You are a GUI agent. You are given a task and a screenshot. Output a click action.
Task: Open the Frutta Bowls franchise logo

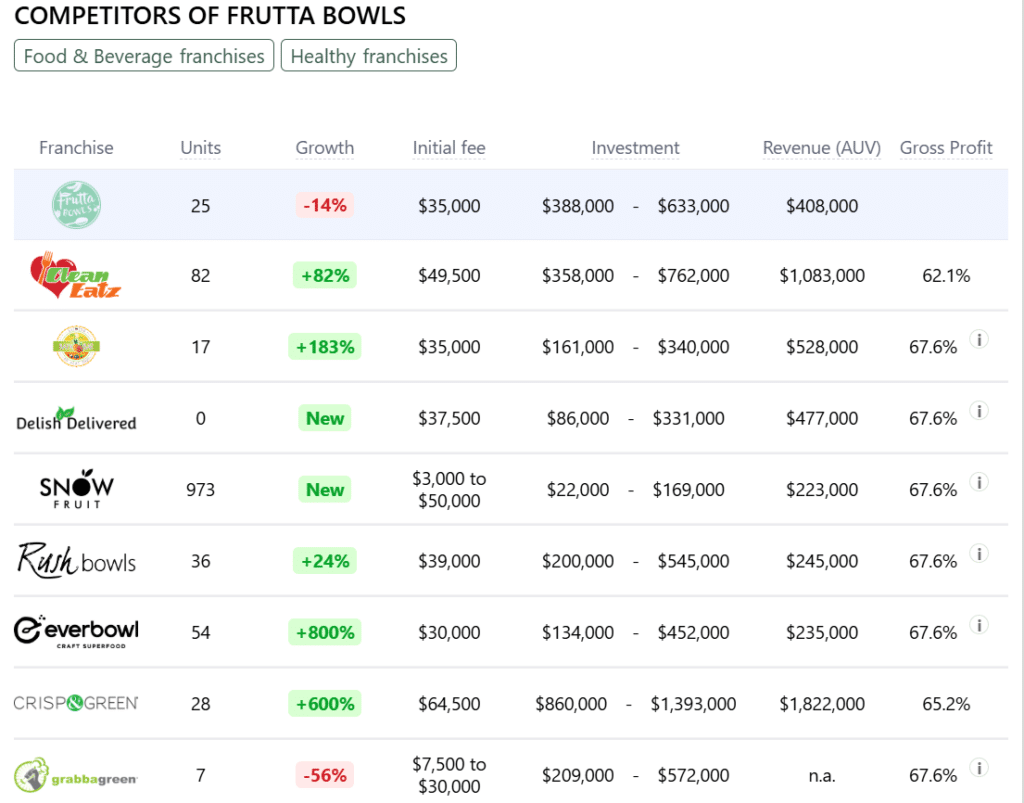tap(76, 205)
